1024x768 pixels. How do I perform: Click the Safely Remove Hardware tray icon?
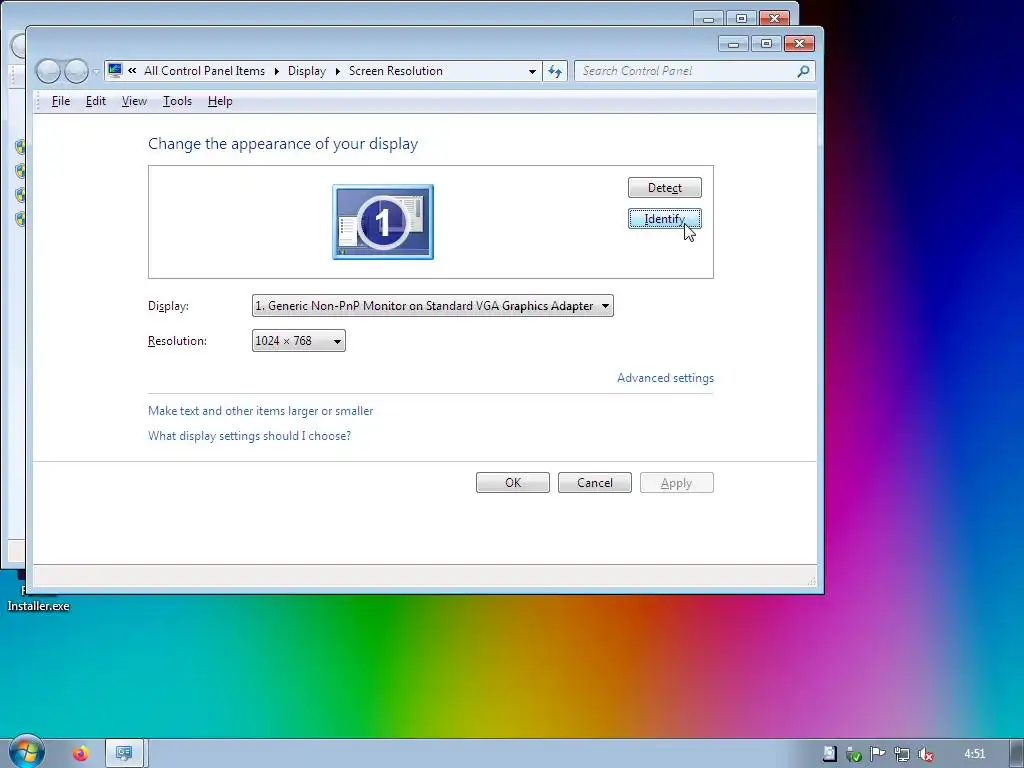[x=853, y=754]
